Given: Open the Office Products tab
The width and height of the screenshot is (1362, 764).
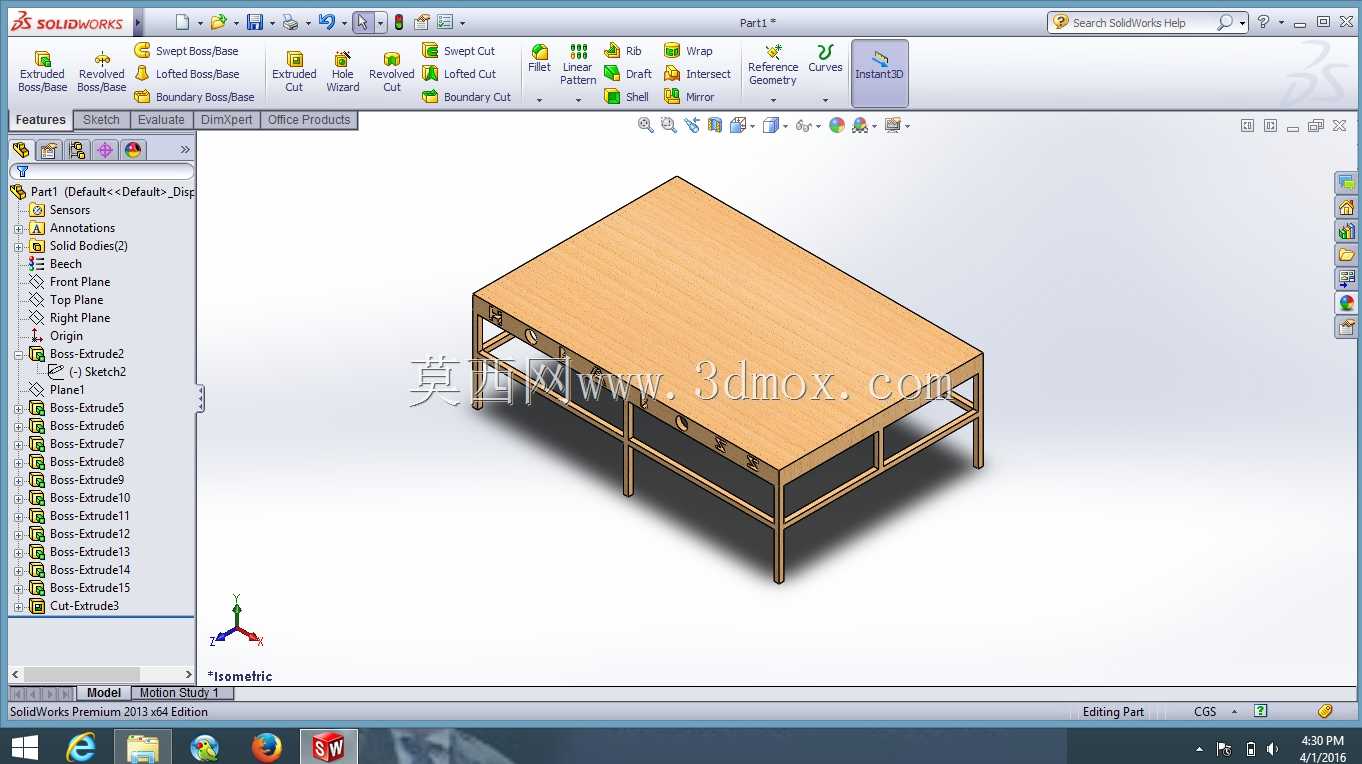Looking at the screenshot, I should pos(309,120).
